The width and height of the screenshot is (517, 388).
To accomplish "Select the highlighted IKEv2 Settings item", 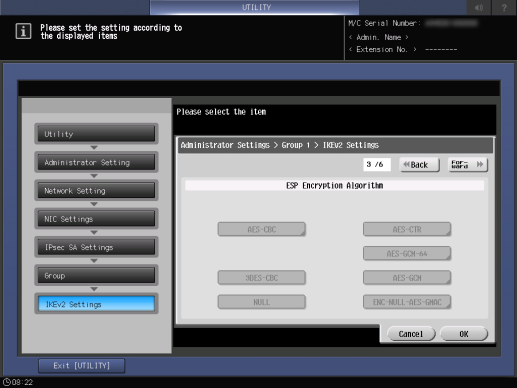I will click(x=96, y=304).
